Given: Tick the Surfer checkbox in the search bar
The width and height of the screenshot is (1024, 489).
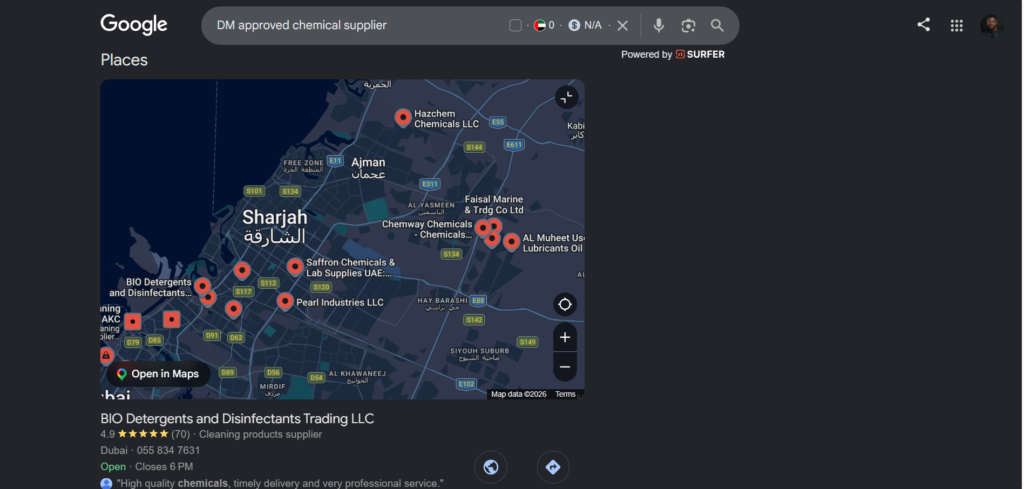Looking at the screenshot, I should tap(515, 25).
